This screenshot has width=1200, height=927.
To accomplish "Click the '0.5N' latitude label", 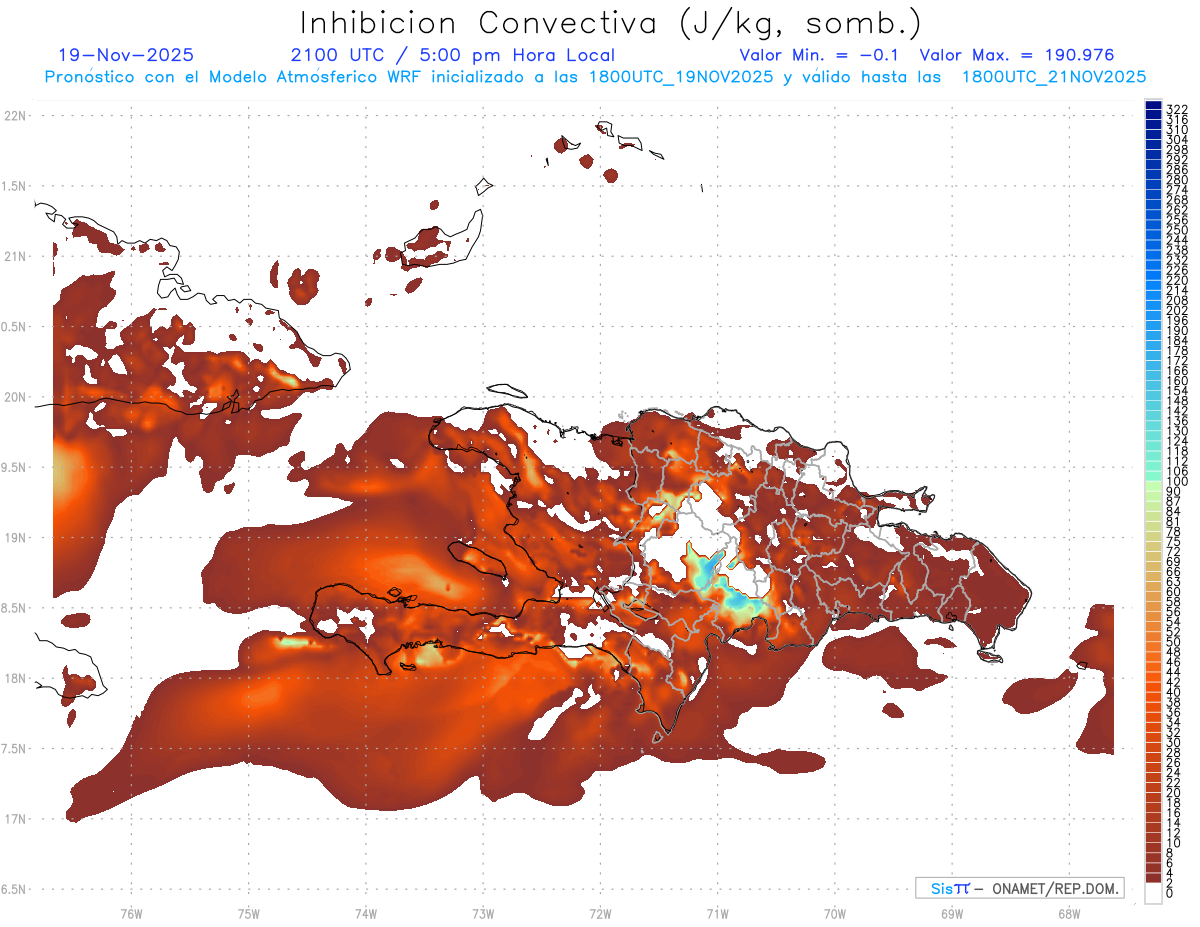I will (14, 327).
